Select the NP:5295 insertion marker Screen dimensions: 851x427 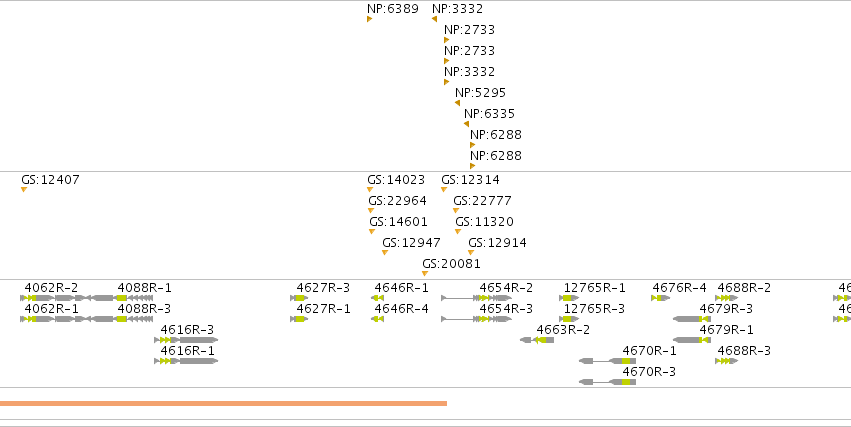[x=458, y=103]
